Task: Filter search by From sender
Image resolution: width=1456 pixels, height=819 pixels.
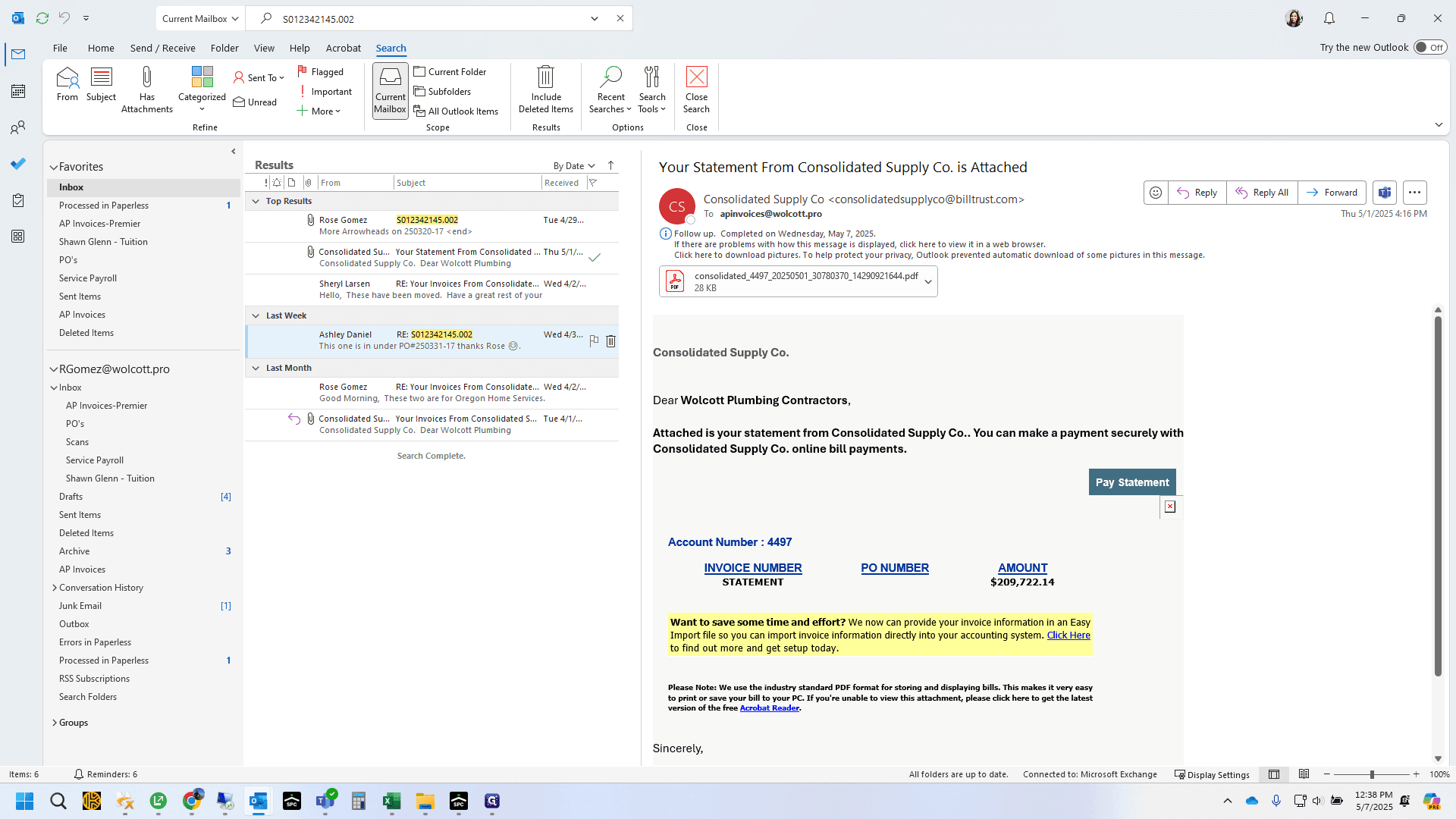Action: [x=67, y=84]
